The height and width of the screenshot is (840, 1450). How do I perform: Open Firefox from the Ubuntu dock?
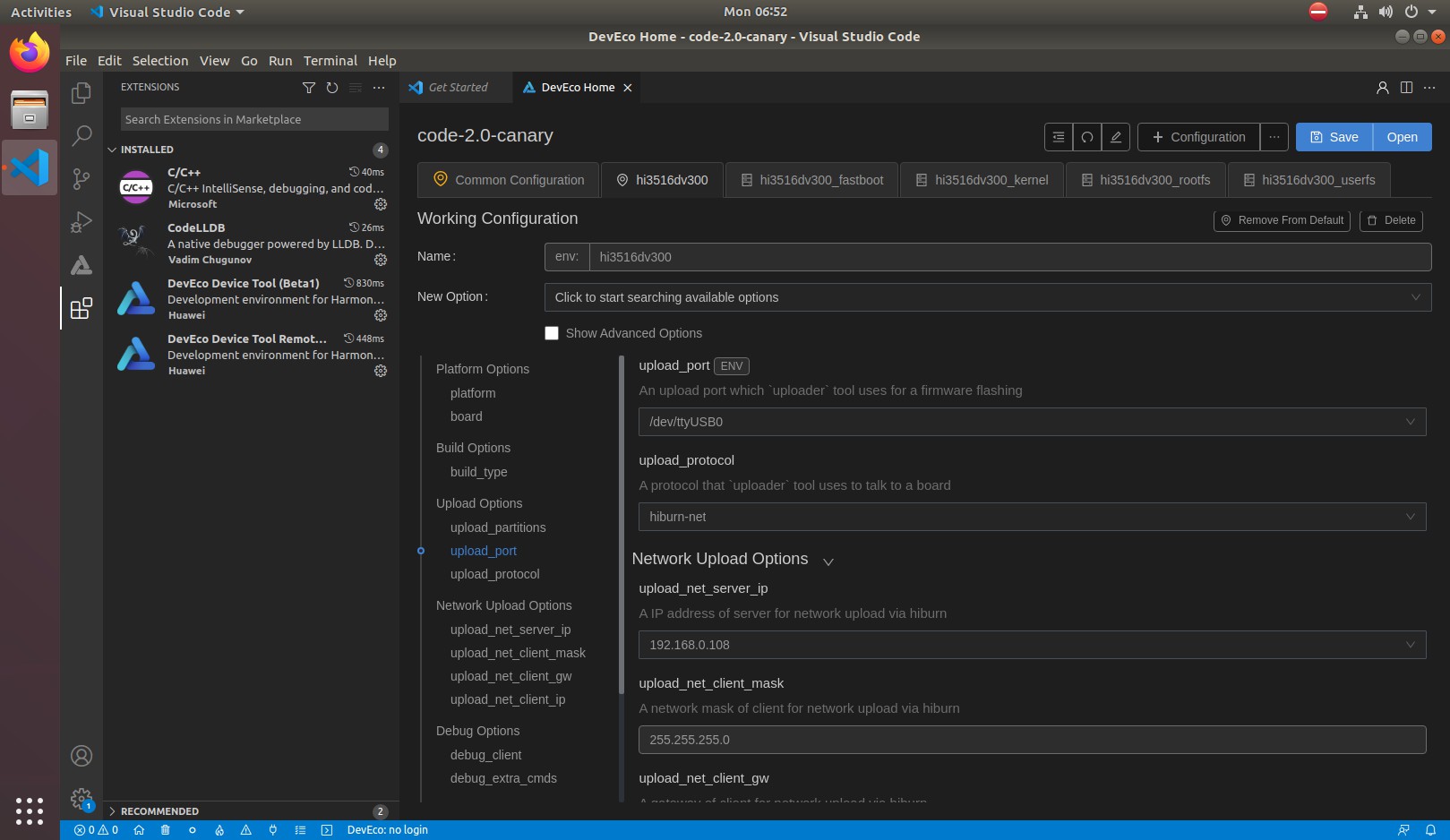tap(30, 53)
